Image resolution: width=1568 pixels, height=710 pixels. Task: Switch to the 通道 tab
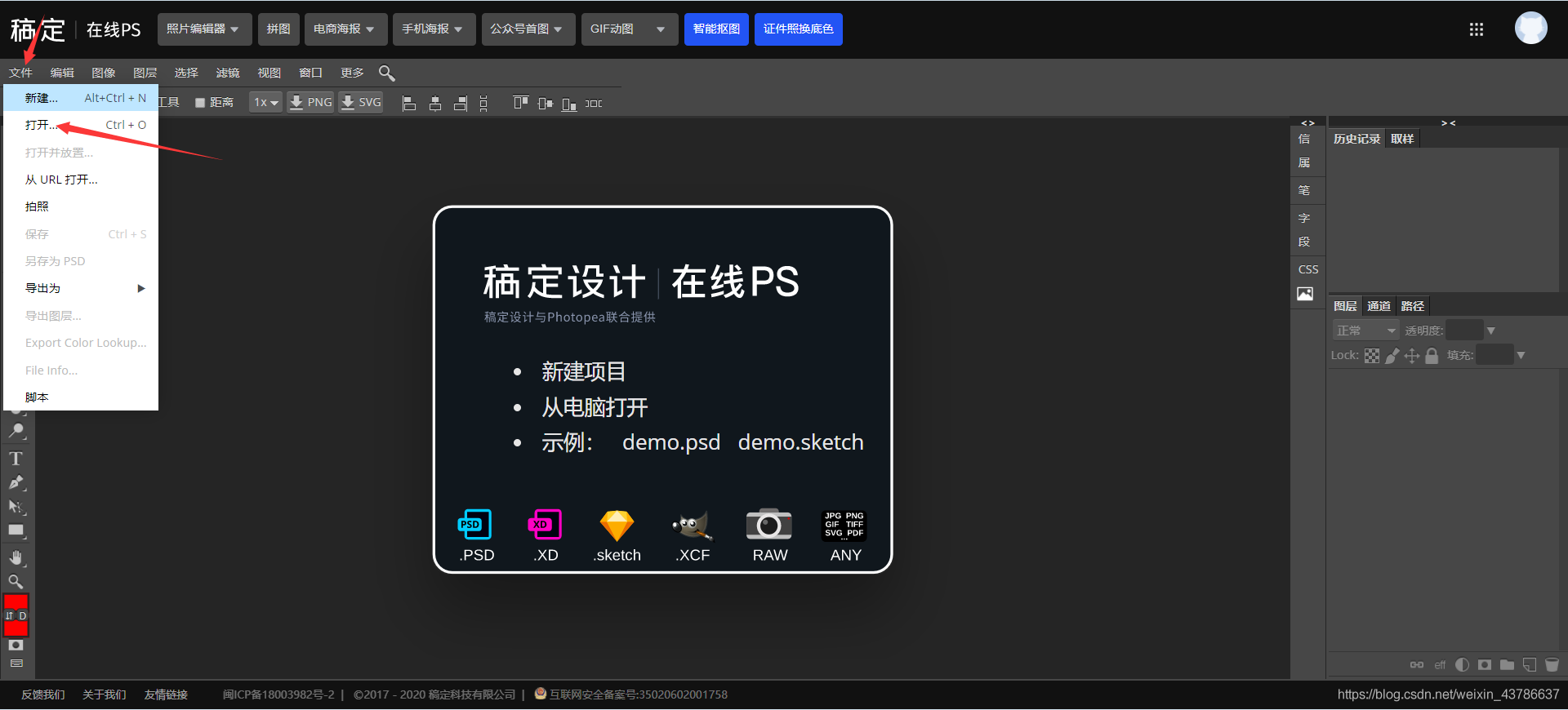point(1379,306)
